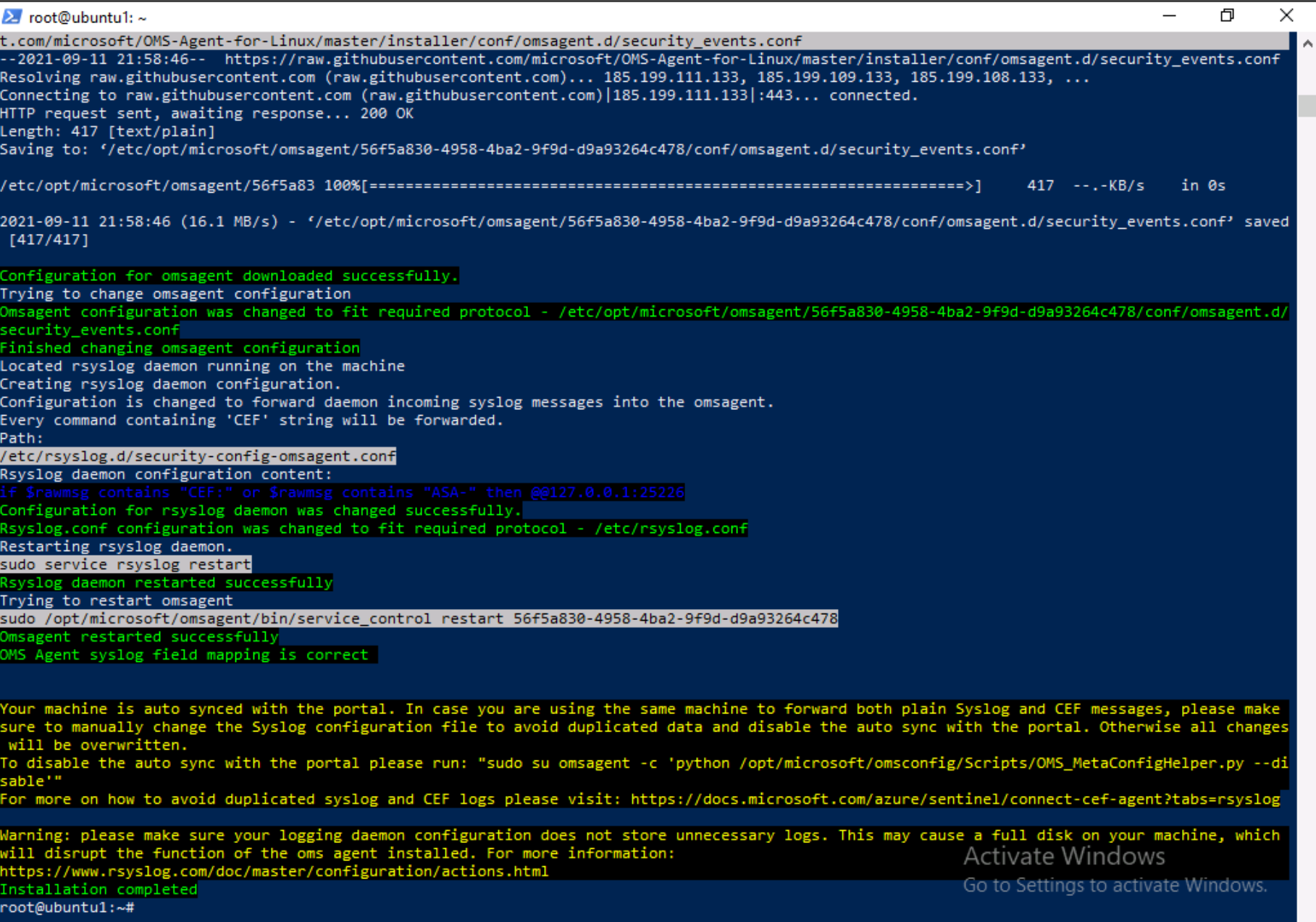Click 'Your machine is auto synced' notice
Image resolution: width=1316 pixels, height=922 pixels.
(x=645, y=726)
